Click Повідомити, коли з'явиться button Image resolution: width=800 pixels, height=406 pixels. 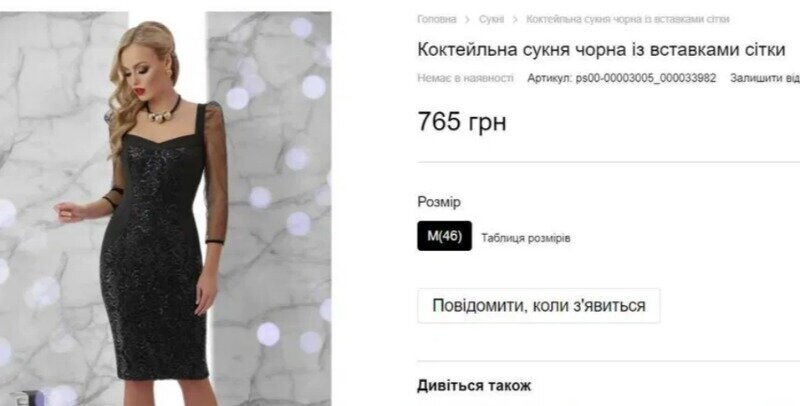pyautogui.click(x=539, y=306)
